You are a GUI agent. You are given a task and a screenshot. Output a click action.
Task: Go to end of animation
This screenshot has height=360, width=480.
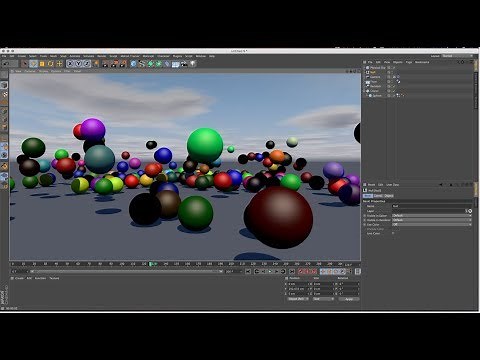[x=292, y=272]
